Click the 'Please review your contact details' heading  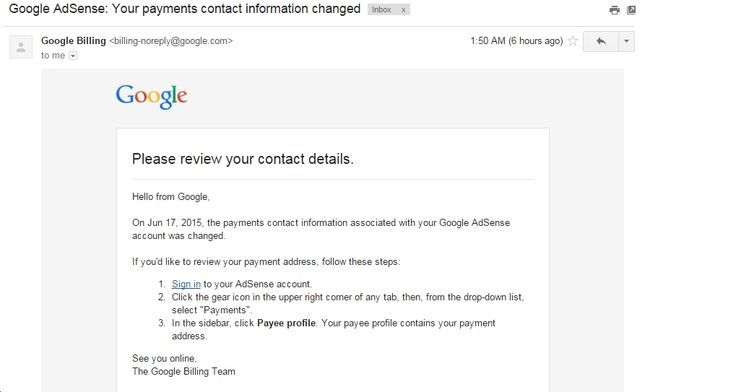point(243,159)
